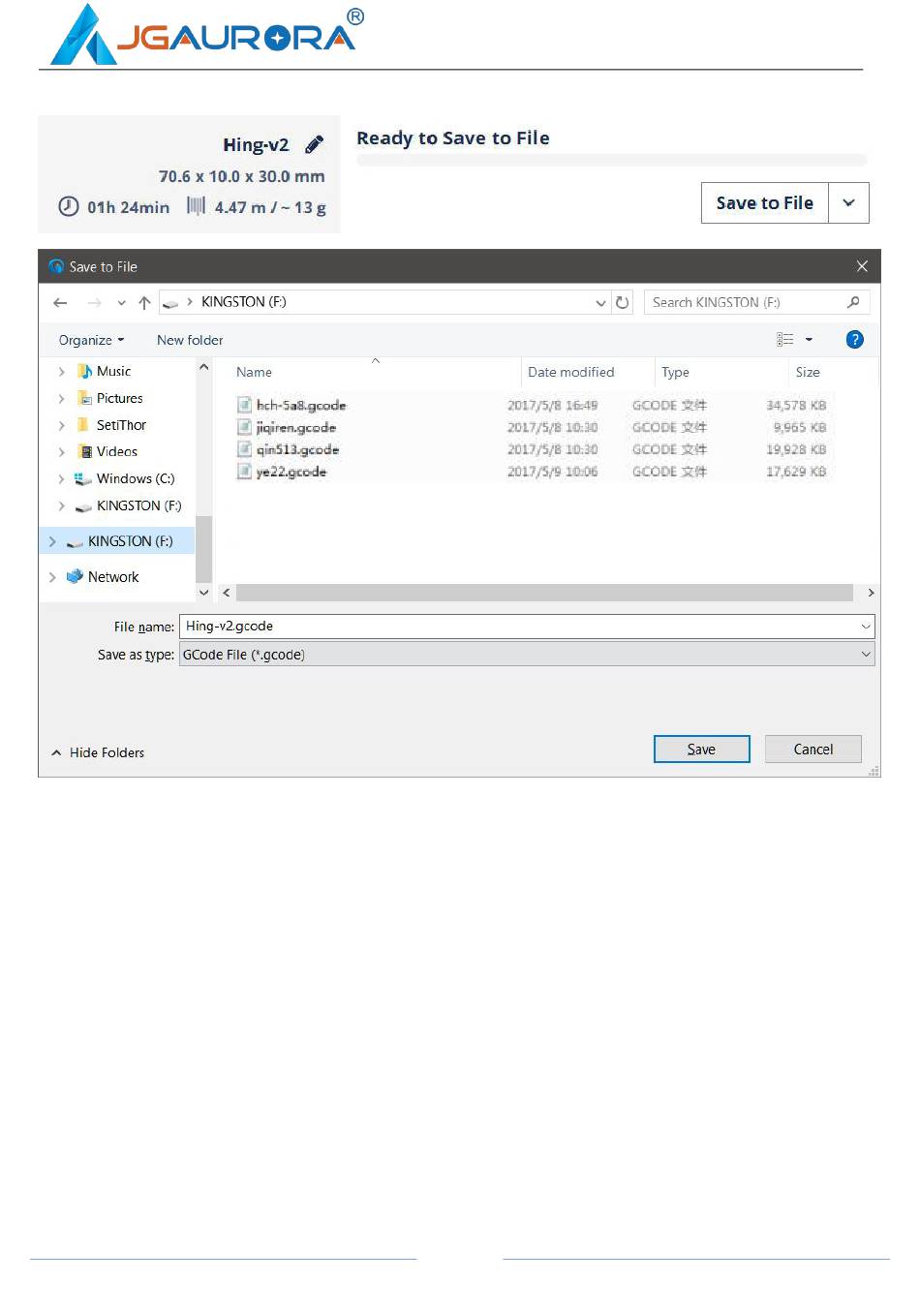Go back with the left arrow
Viewport: 920px width, 1316px height.
coord(60,303)
